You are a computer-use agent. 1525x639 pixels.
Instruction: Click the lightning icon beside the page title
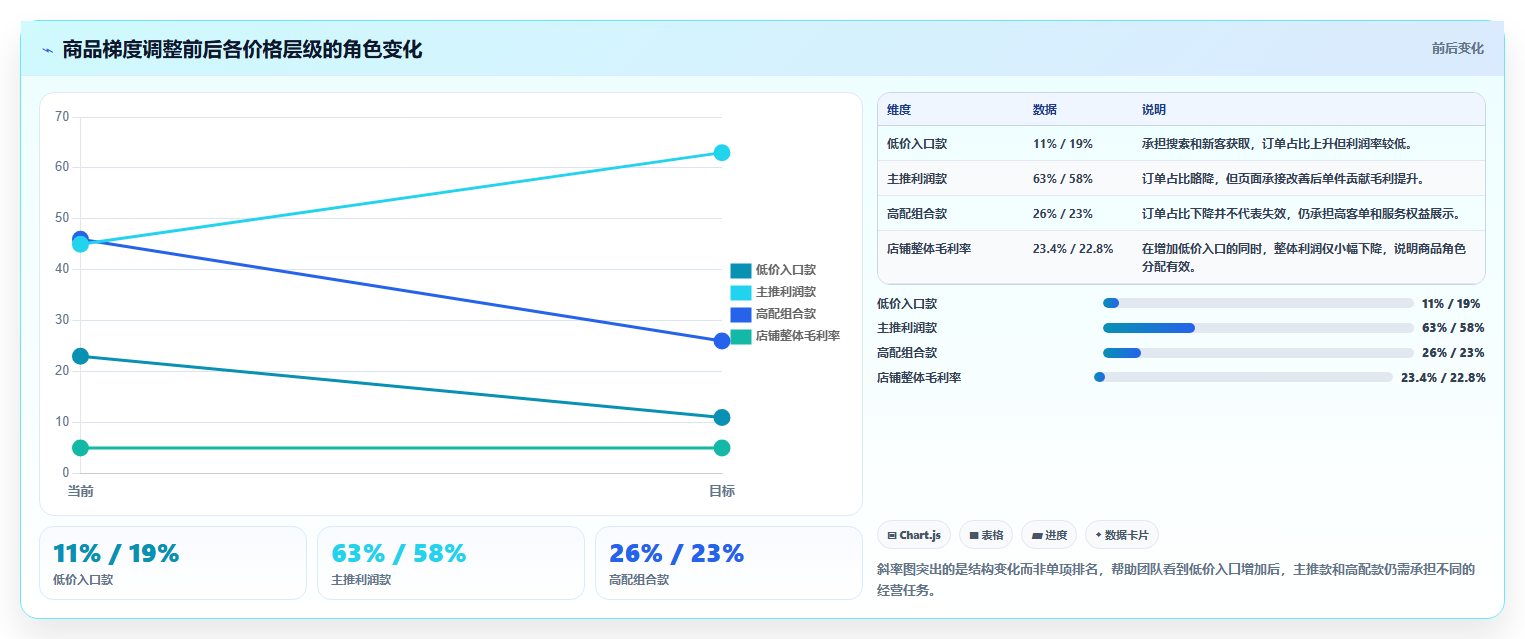click(x=47, y=50)
